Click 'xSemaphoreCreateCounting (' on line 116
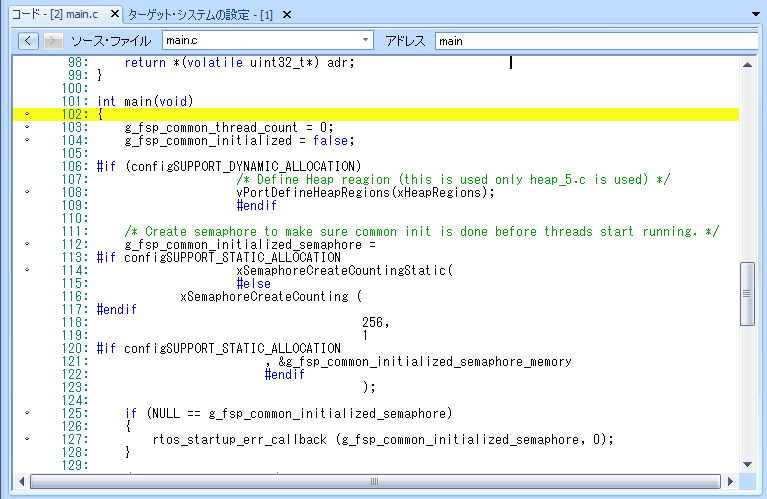The image size is (767, 499). click(271, 296)
